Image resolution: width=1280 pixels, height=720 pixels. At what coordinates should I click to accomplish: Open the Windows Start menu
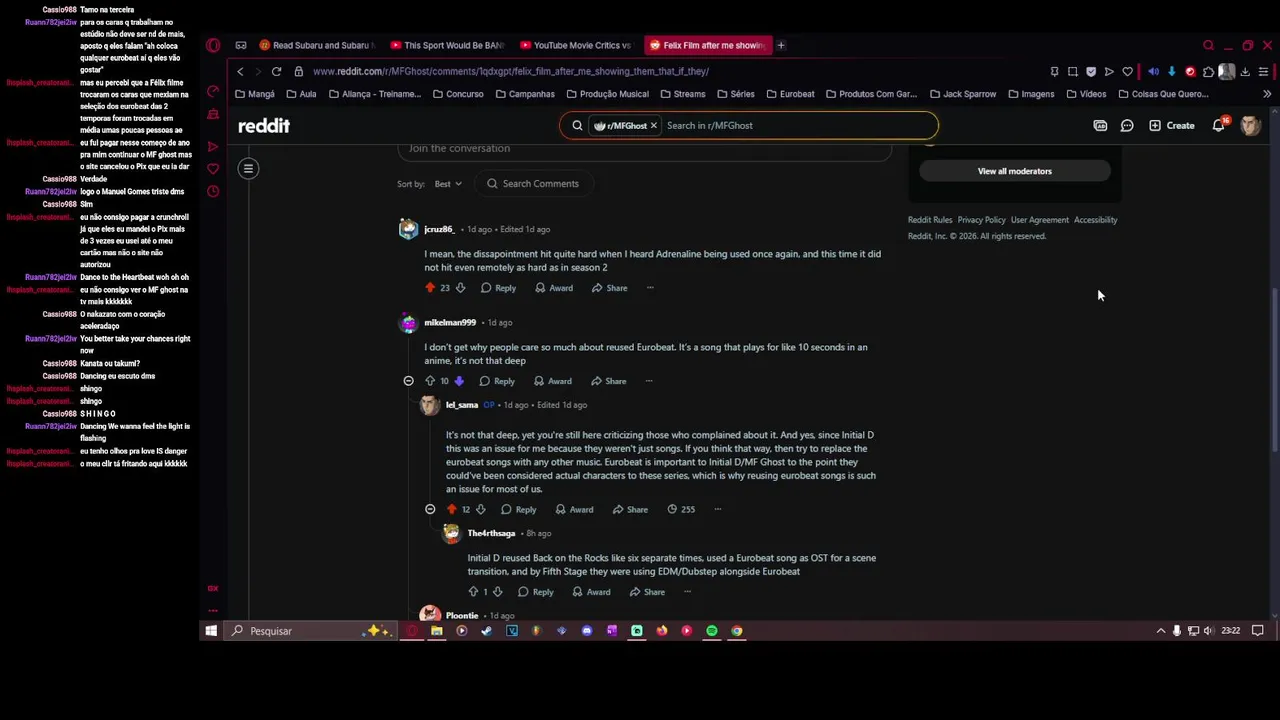coord(211,631)
